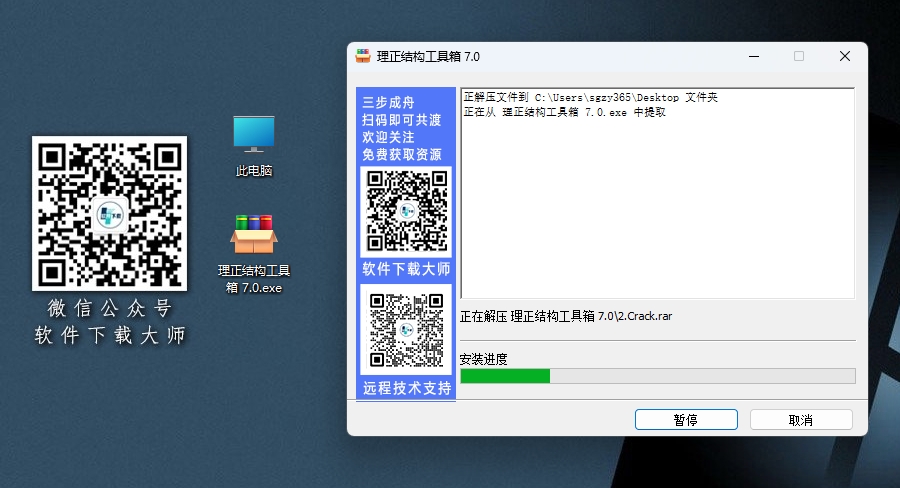
Task: Click the green 安装进度 progress bar
Action: coord(657,376)
